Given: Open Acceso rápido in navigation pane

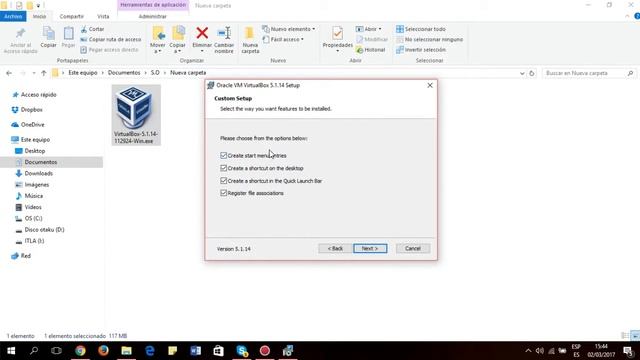Looking at the screenshot, I should [x=39, y=95].
